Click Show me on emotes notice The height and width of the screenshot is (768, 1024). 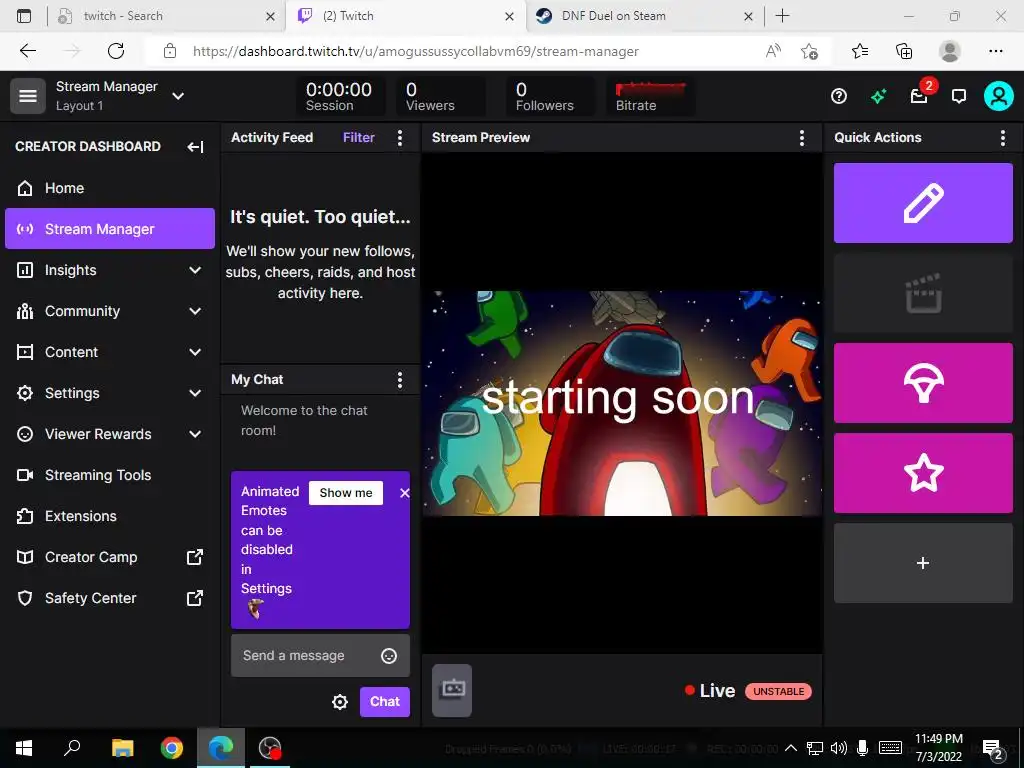pos(345,493)
